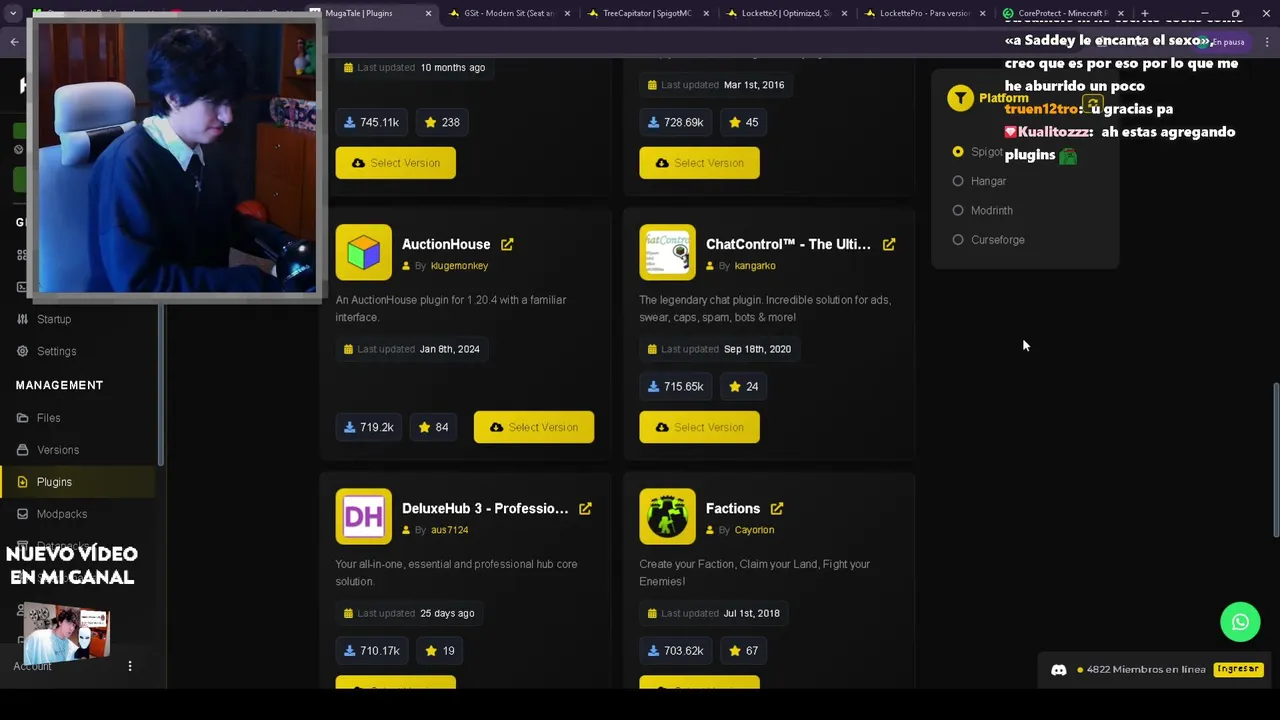Image resolution: width=1280 pixels, height=720 pixels.
Task: Click the Factions plugin logo
Action: coord(668,516)
